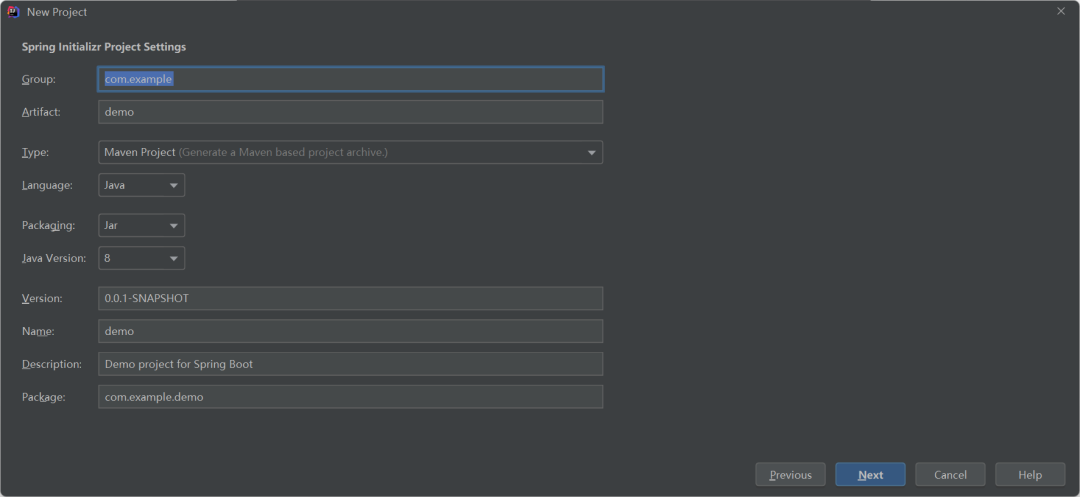This screenshot has height=497, width=1080.
Task: Click the Java Version label
Action: point(54,258)
